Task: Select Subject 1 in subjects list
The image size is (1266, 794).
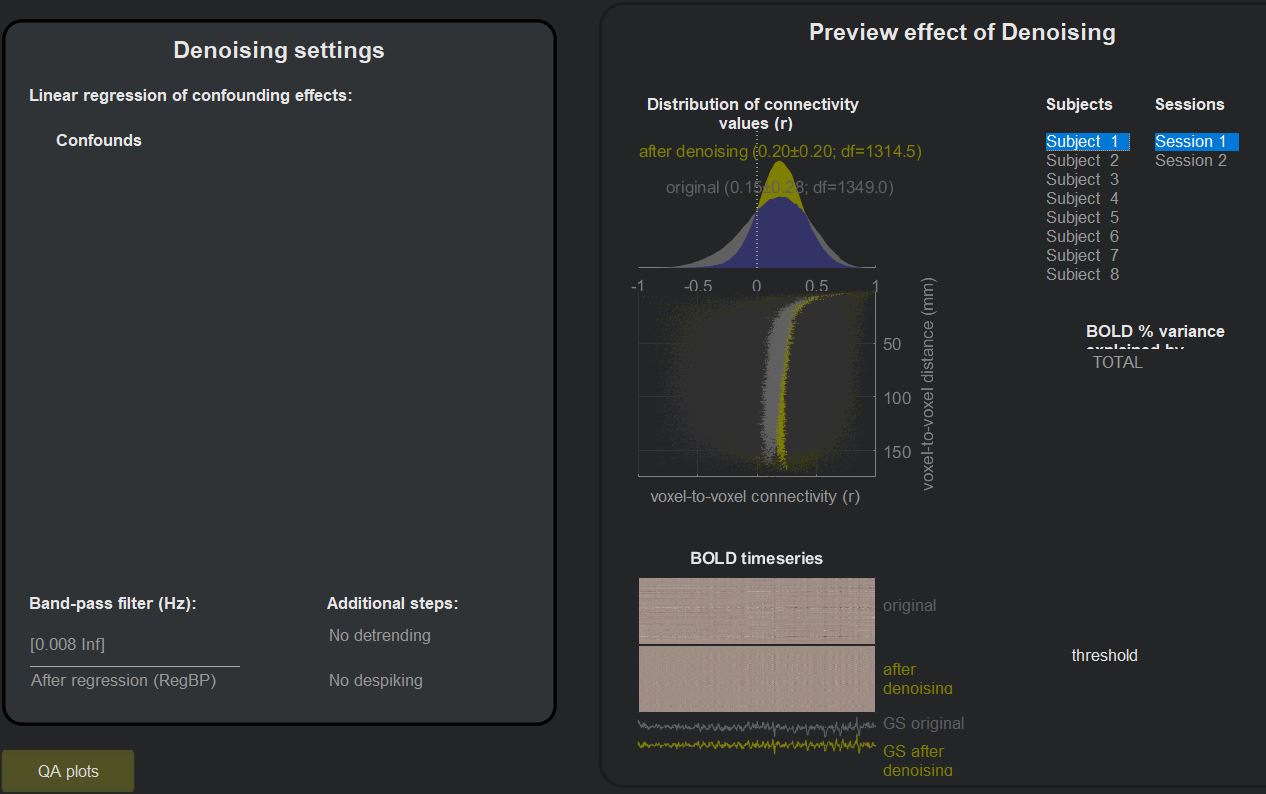Action: (1083, 142)
